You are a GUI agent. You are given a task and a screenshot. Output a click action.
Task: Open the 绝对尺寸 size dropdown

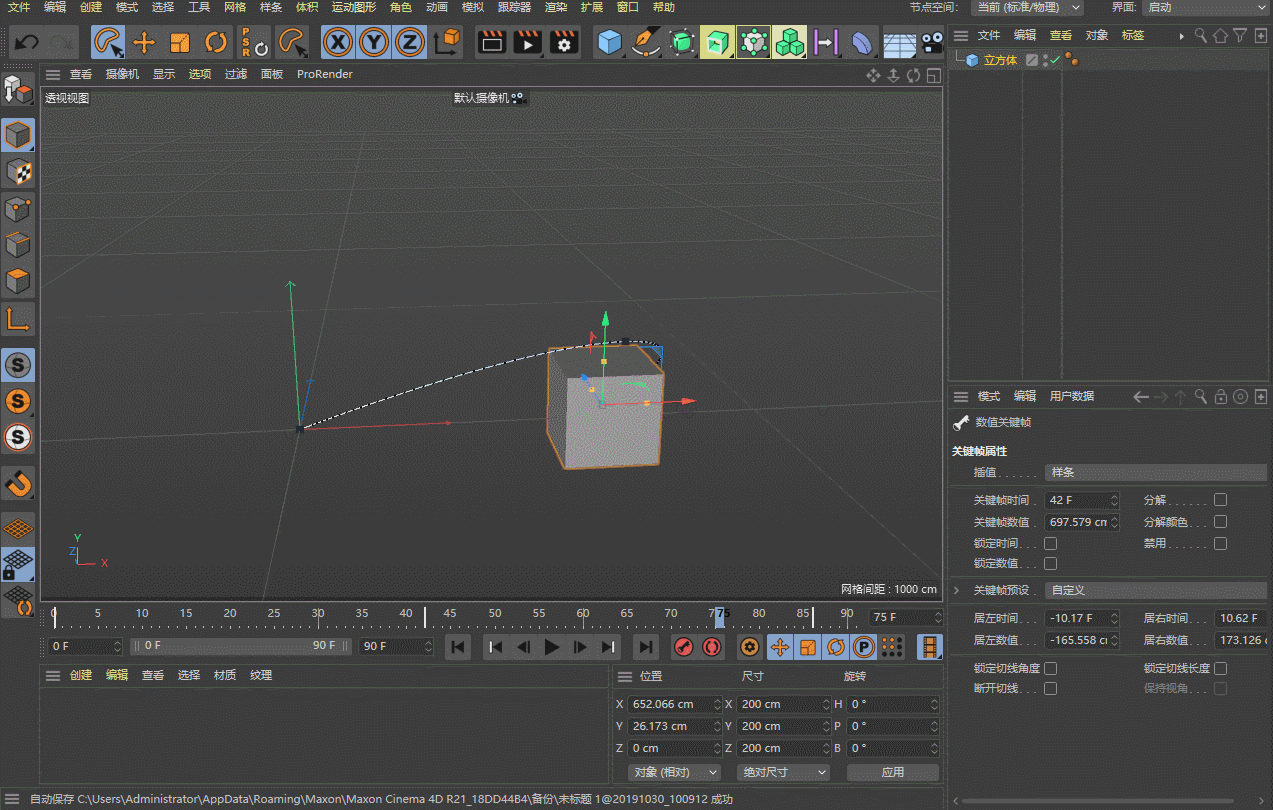pyautogui.click(x=784, y=772)
